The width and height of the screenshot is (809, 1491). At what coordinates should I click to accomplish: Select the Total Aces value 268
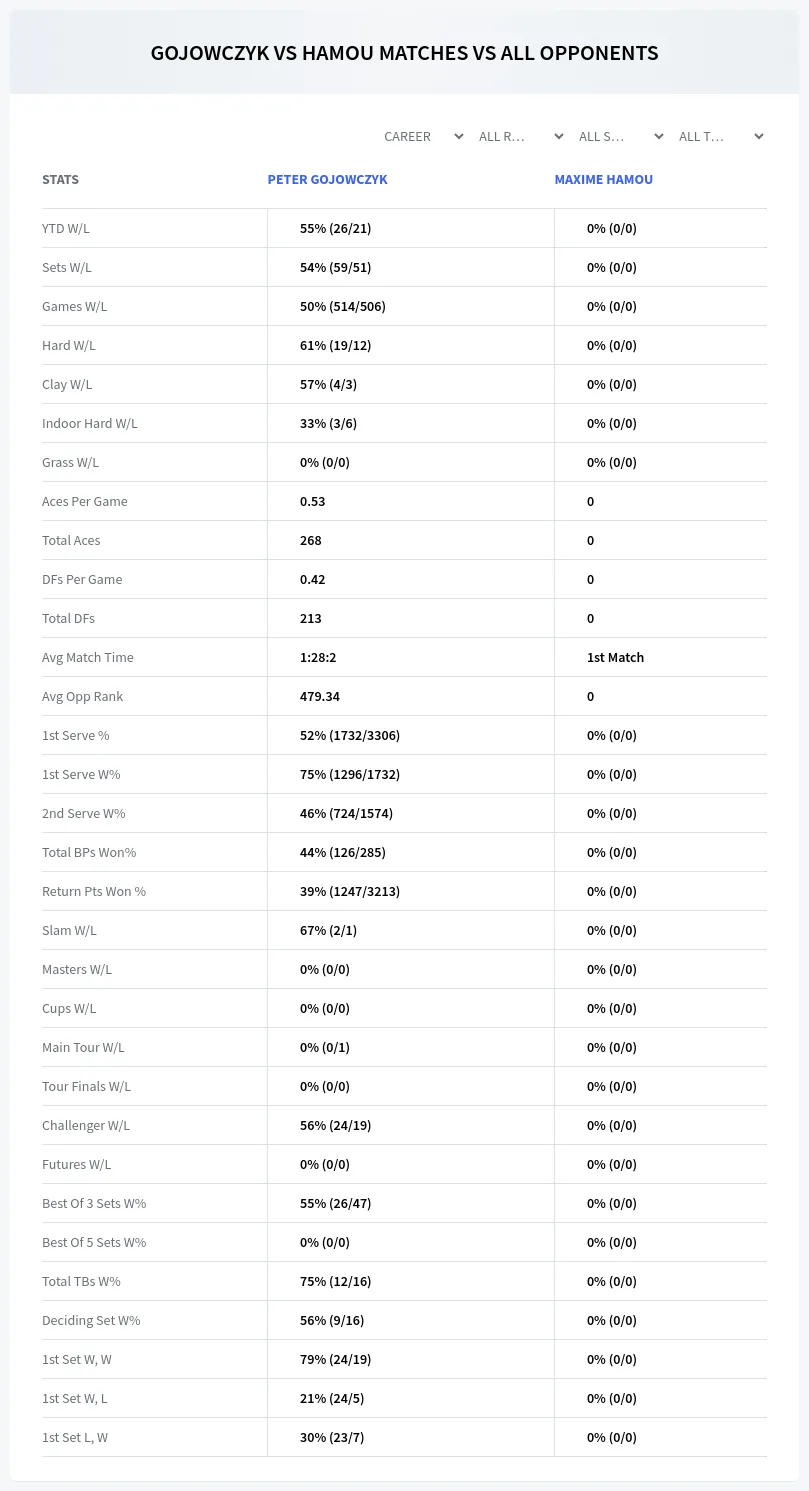pos(311,540)
